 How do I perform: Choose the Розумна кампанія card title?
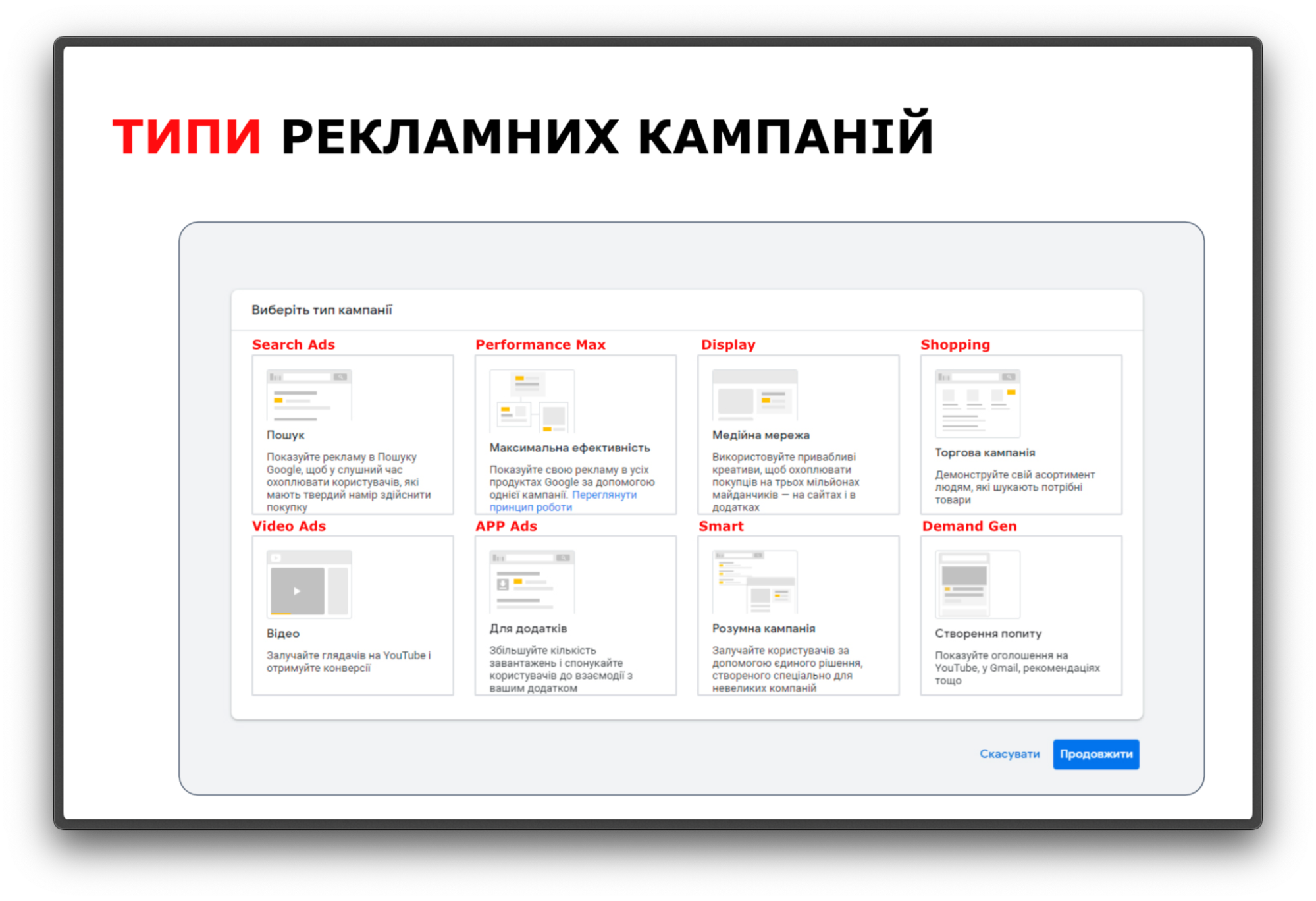coord(763,629)
